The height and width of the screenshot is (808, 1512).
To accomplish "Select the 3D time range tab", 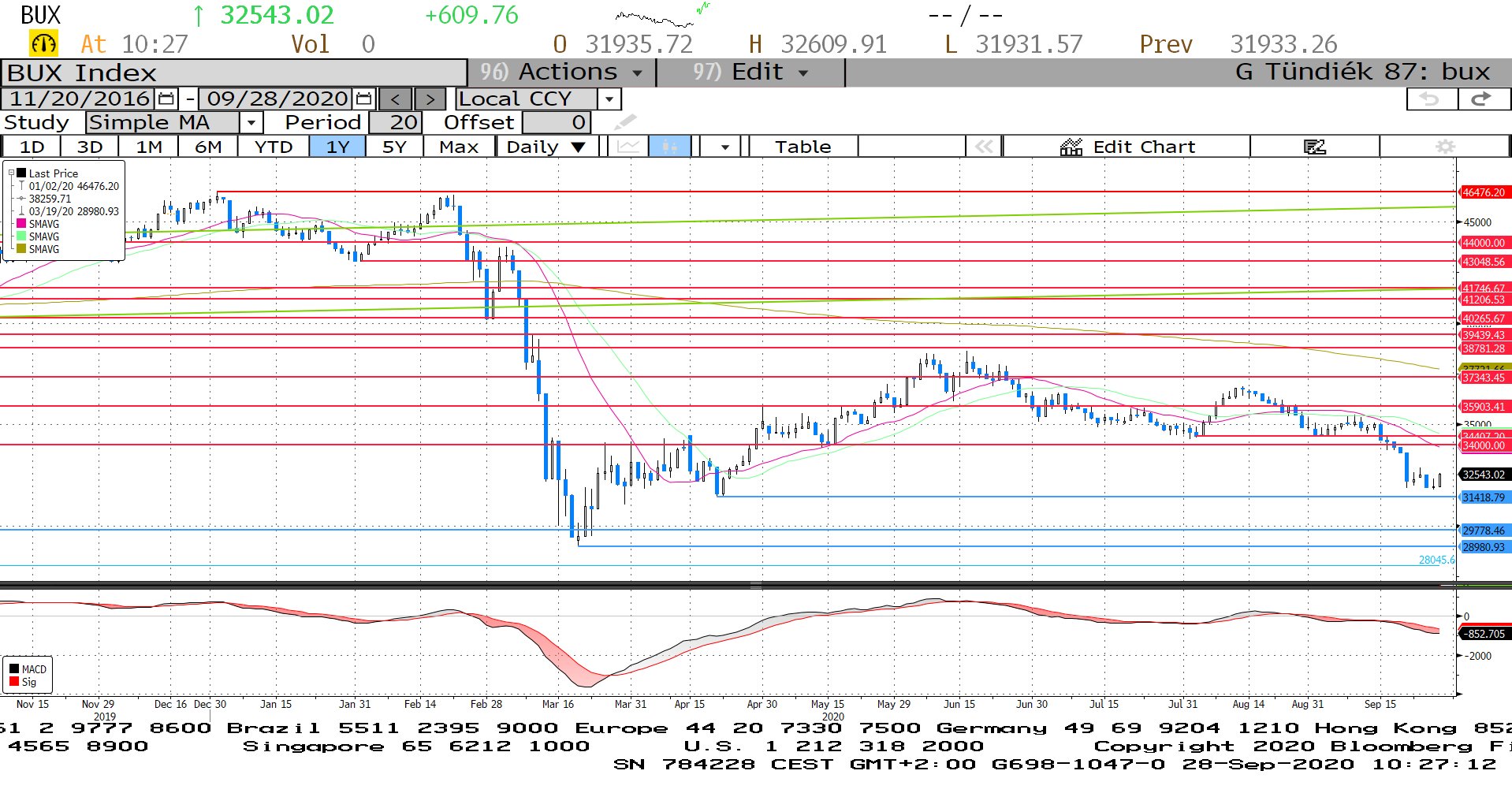I will pyautogui.click(x=90, y=147).
